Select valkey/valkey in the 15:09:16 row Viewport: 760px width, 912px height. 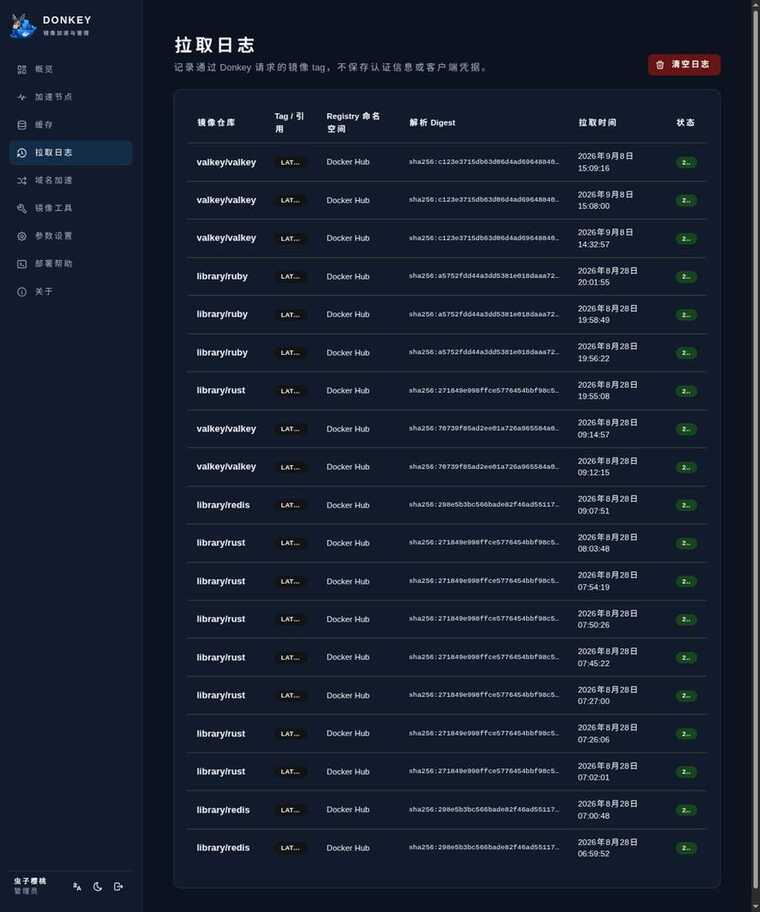(226, 162)
